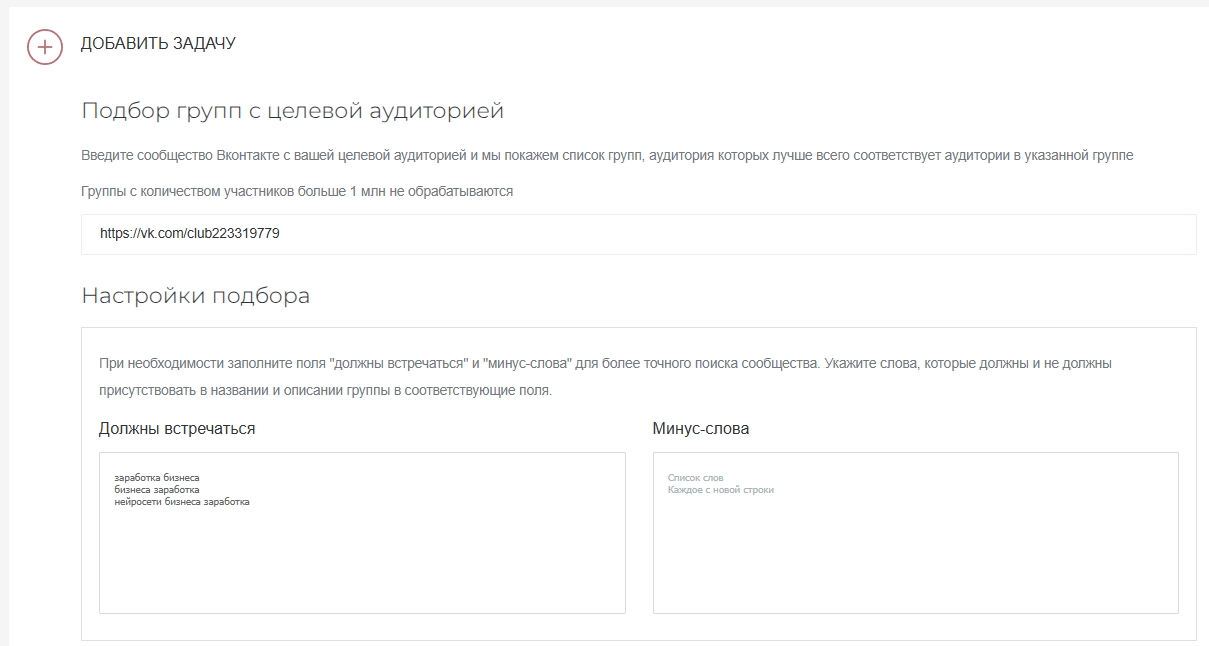Image resolution: width=1209 pixels, height=646 pixels.
Task: Click the vk.com/club223319779 link text
Action: click(189, 234)
